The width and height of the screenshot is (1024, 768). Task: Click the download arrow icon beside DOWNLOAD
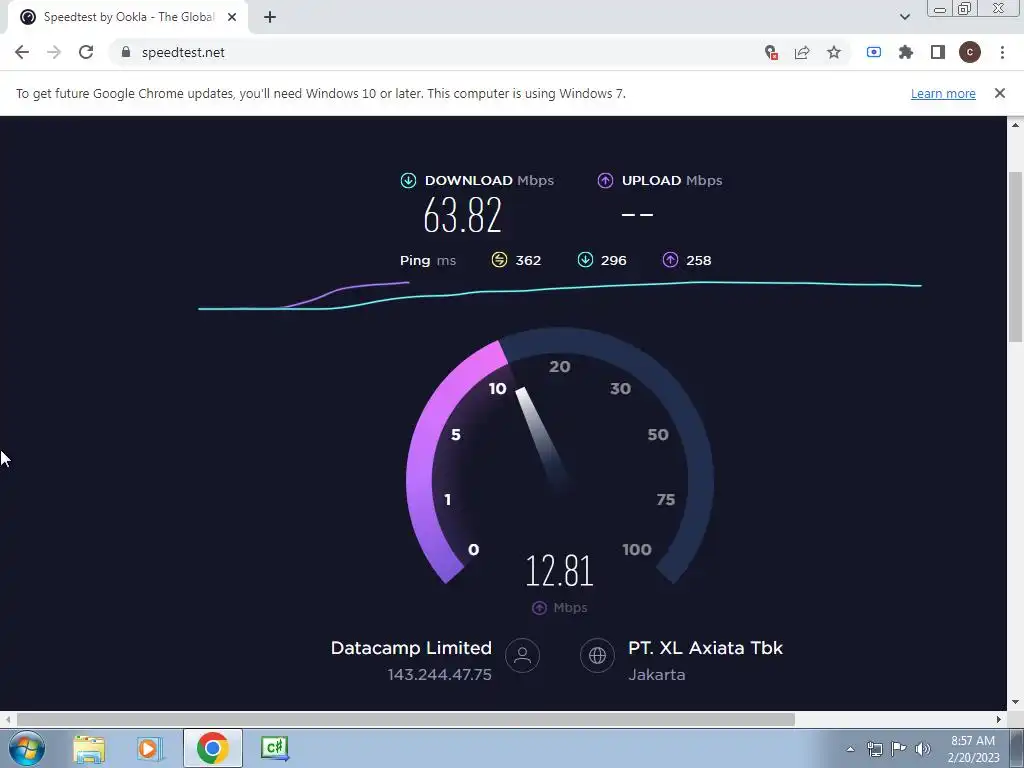pyautogui.click(x=408, y=180)
